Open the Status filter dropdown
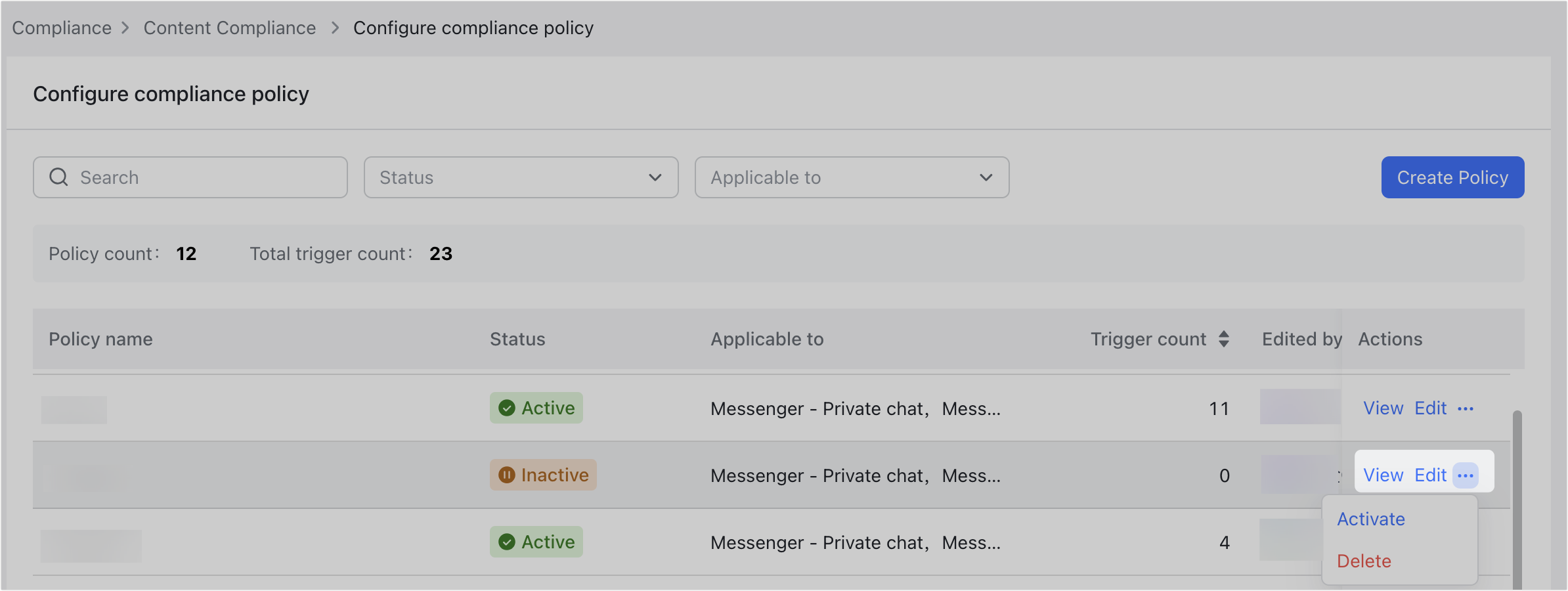 click(521, 177)
